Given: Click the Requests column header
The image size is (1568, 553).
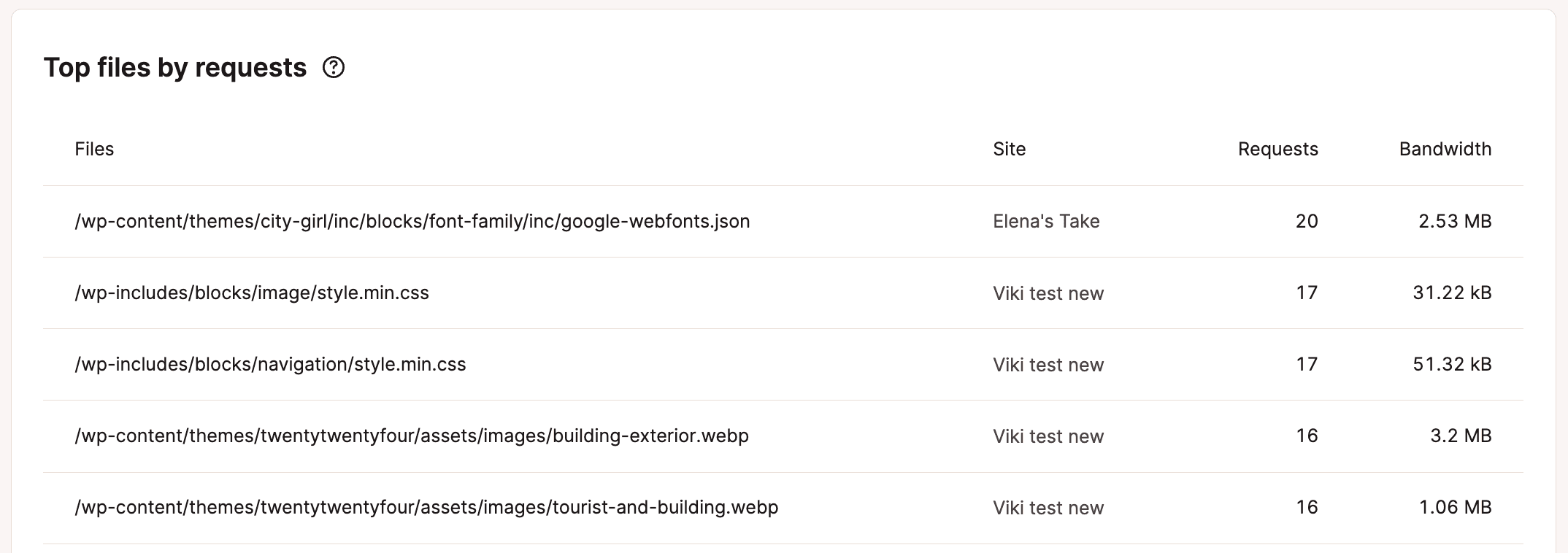Looking at the screenshot, I should tap(1278, 149).
